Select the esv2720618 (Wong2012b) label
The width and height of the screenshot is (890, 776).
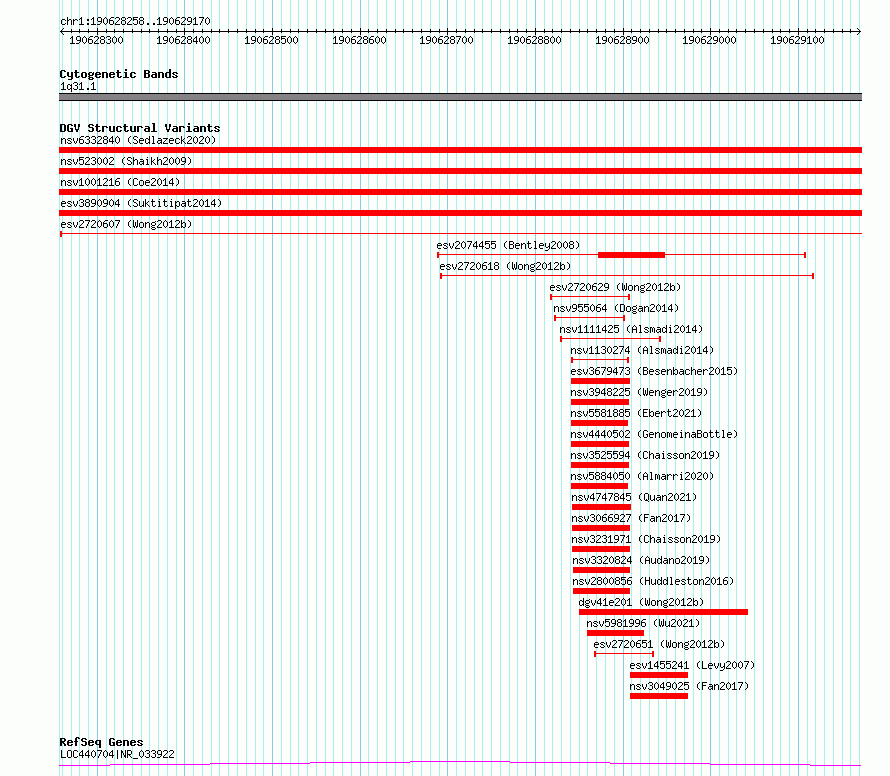pos(505,266)
